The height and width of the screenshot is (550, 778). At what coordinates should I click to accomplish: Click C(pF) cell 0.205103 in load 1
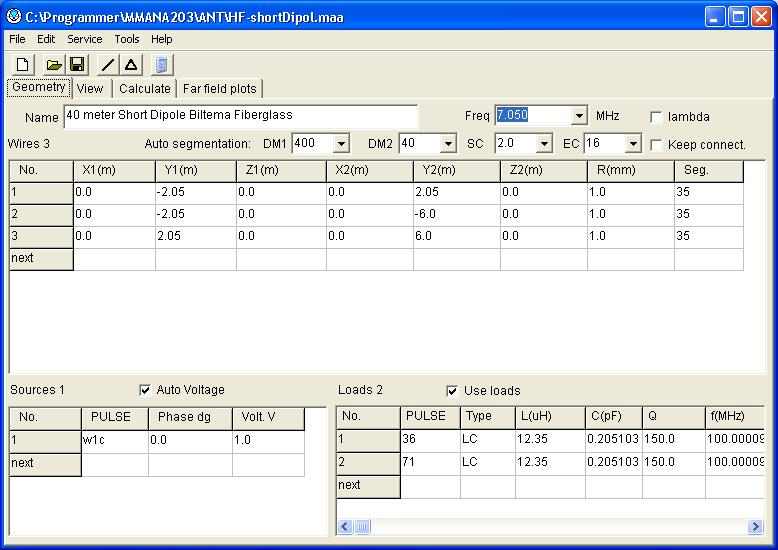pyautogui.click(x=614, y=440)
